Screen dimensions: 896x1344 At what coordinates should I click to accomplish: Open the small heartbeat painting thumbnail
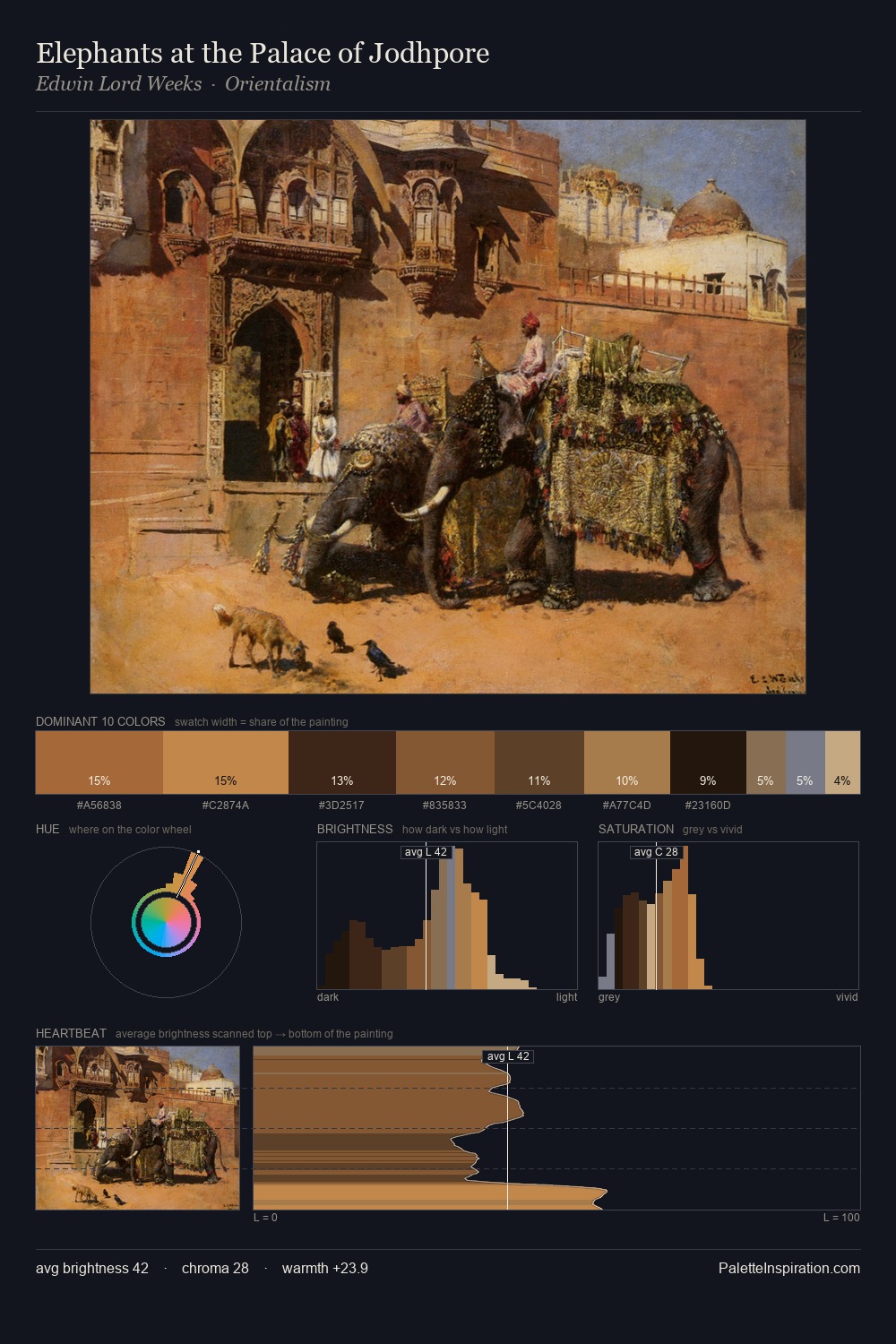138,1128
